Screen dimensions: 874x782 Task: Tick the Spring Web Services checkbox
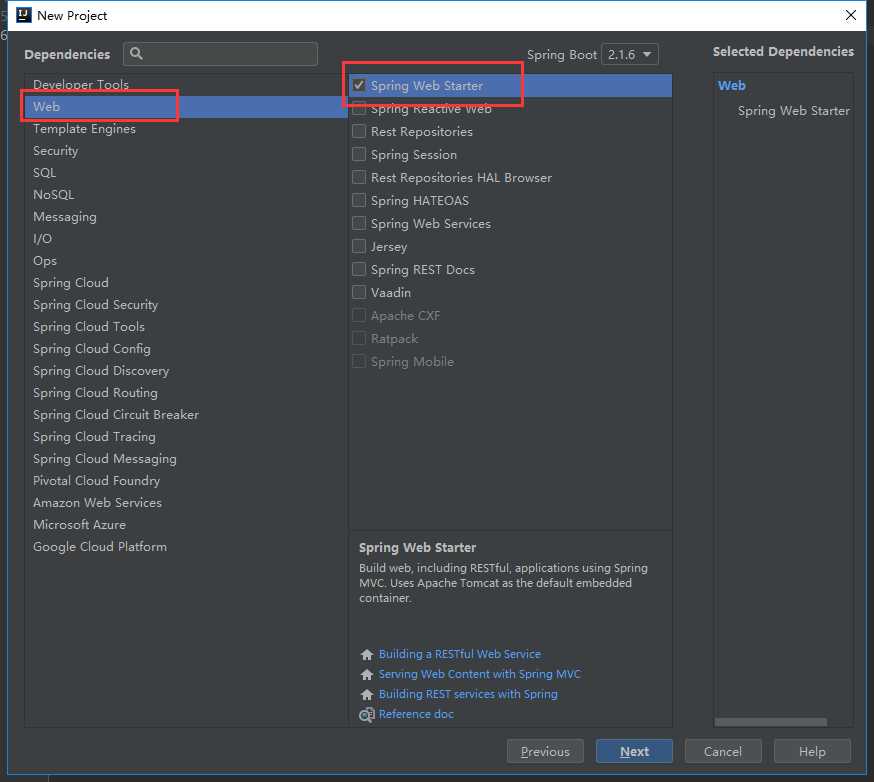(359, 224)
